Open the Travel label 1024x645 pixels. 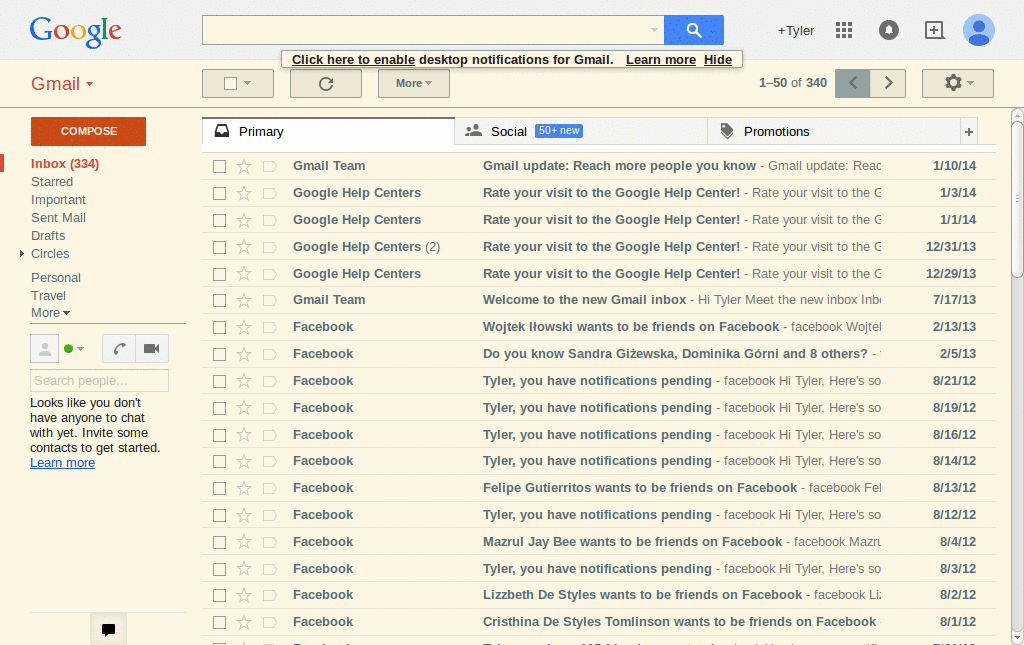48,296
